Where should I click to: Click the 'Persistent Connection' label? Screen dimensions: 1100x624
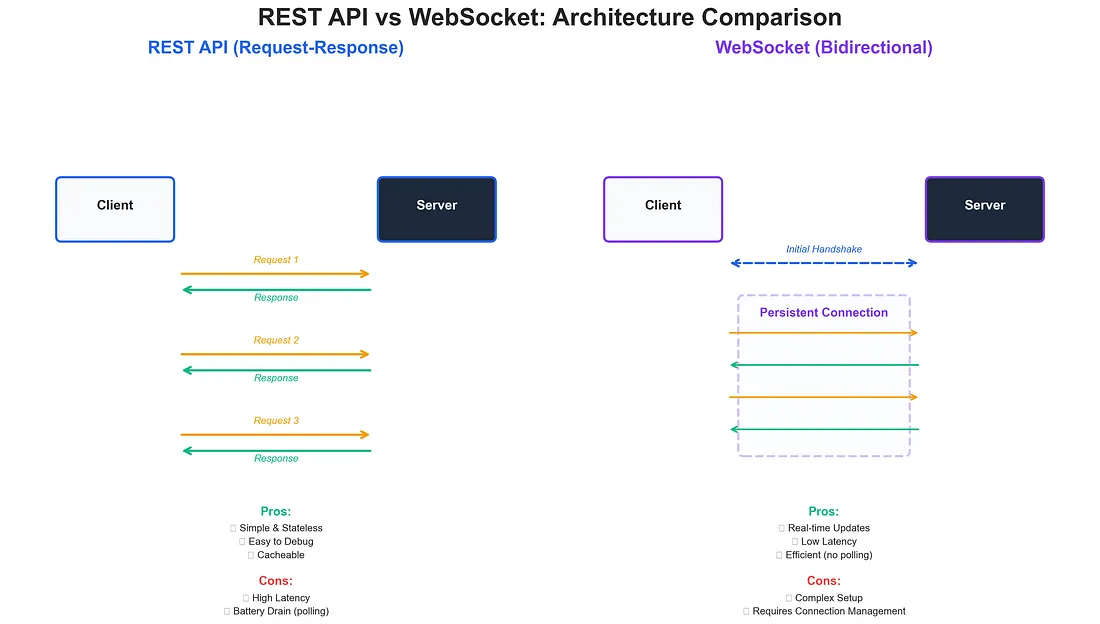point(823,313)
